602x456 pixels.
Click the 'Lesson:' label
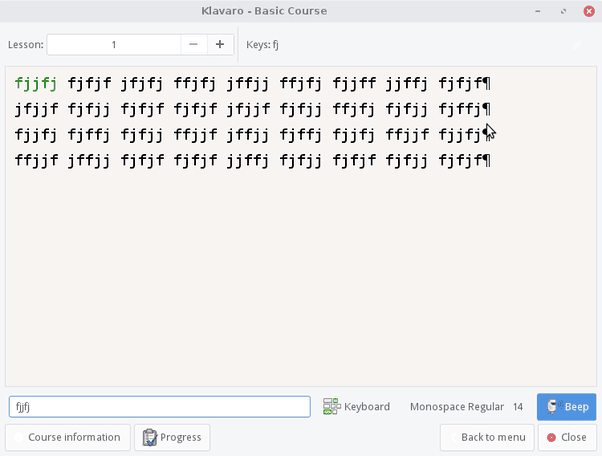click(26, 45)
